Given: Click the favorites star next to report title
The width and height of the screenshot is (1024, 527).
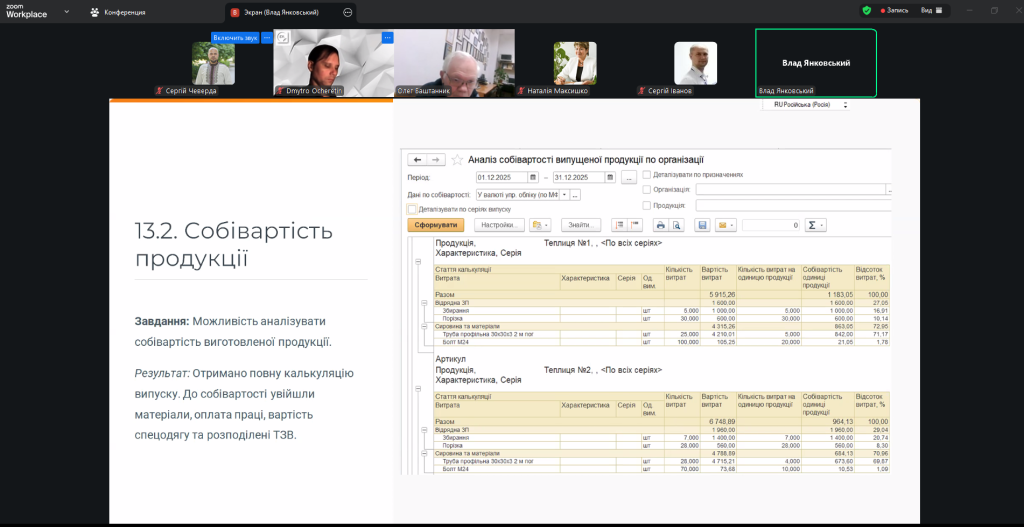Looking at the screenshot, I should (458, 159).
